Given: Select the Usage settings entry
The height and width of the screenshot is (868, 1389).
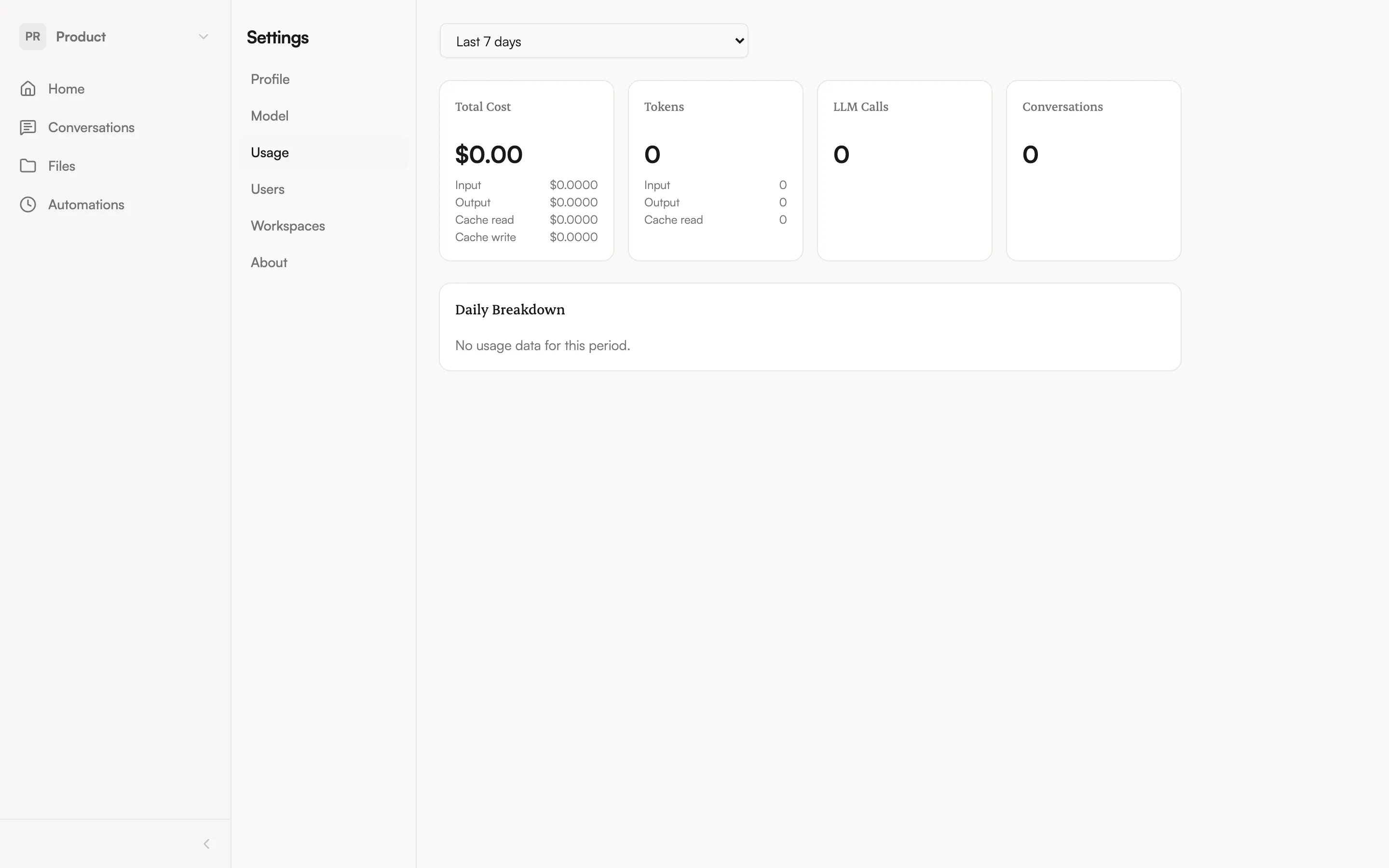Looking at the screenshot, I should pos(270,152).
